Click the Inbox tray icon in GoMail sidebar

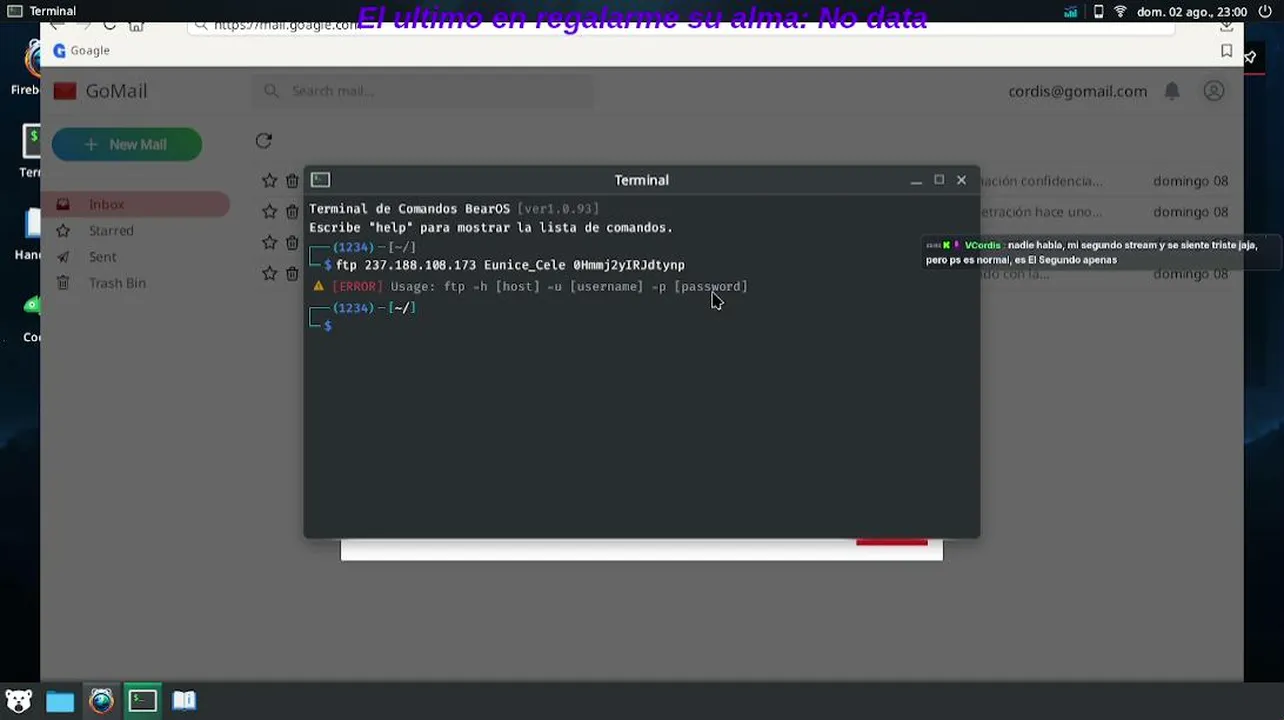(x=63, y=204)
